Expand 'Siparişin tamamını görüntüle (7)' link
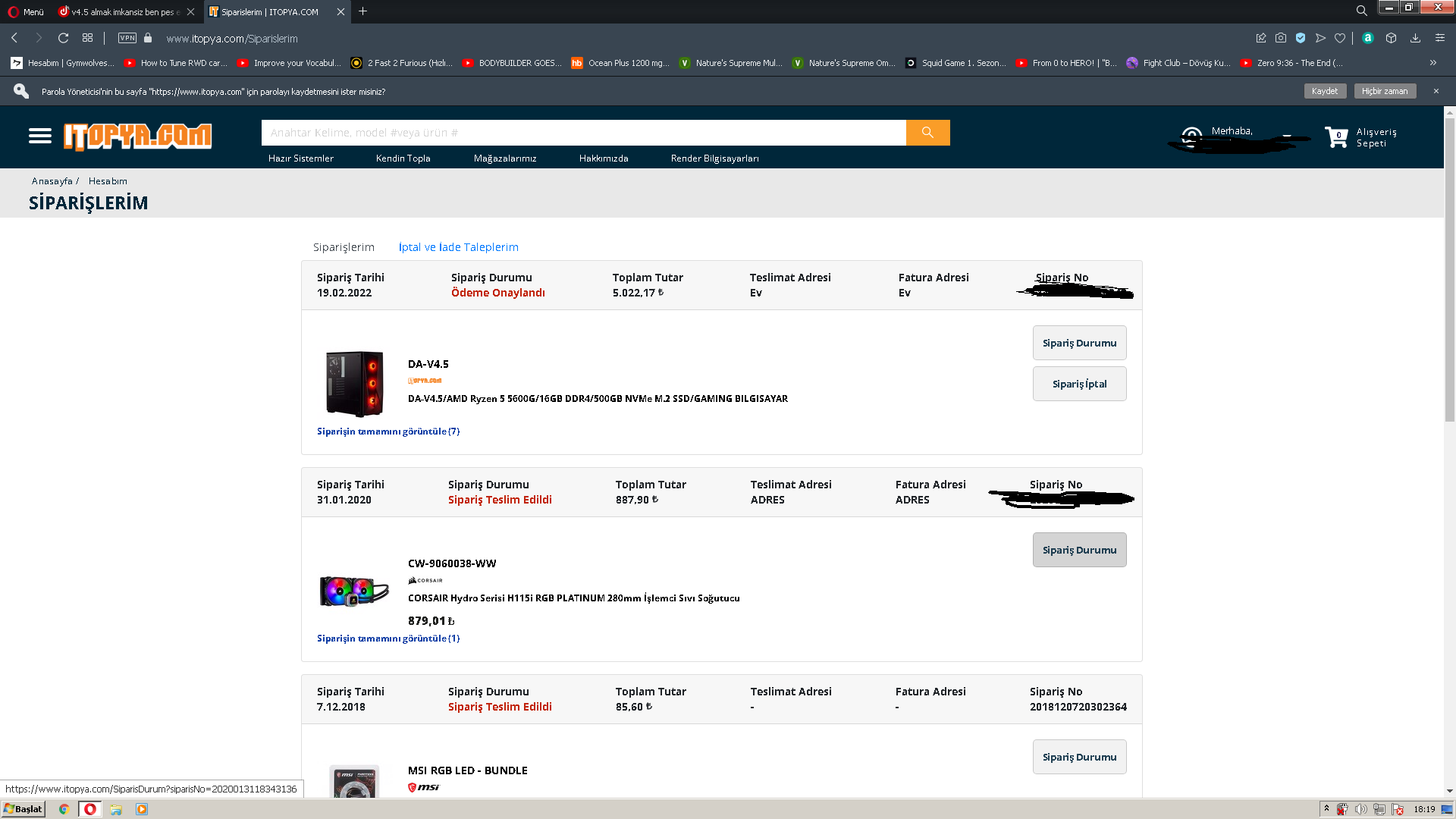1456x819 pixels. point(388,431)
